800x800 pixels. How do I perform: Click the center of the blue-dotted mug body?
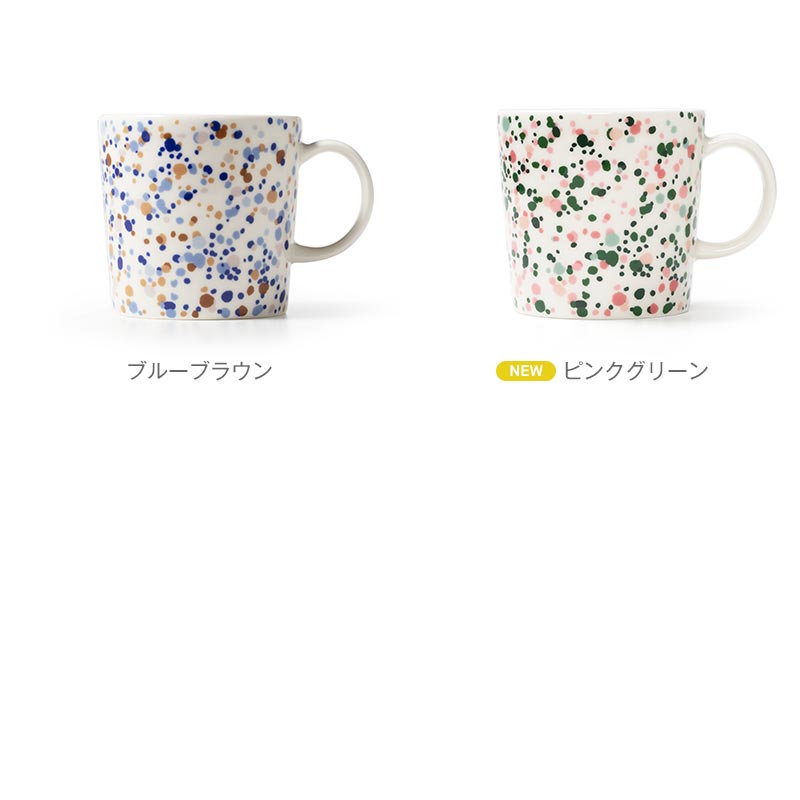199,218
